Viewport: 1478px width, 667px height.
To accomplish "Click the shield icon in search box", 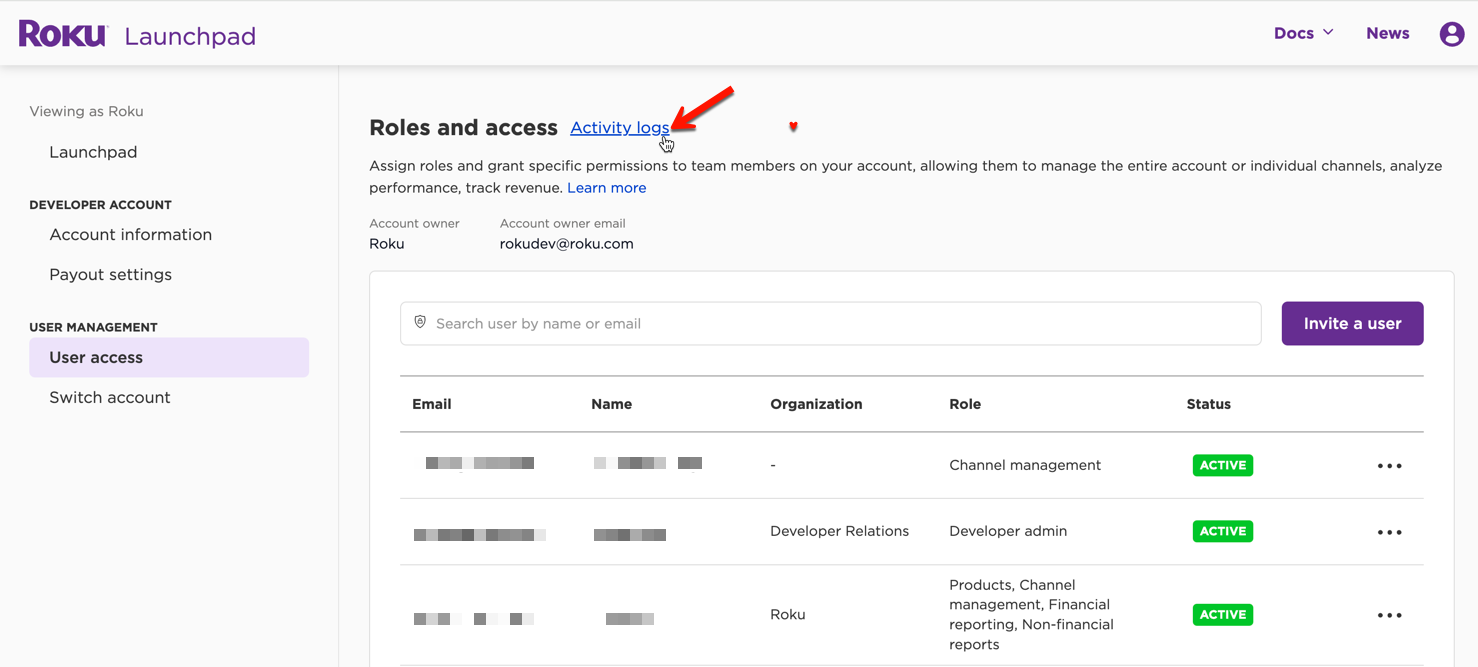I will pyautogui.click(x=420, y=323).
